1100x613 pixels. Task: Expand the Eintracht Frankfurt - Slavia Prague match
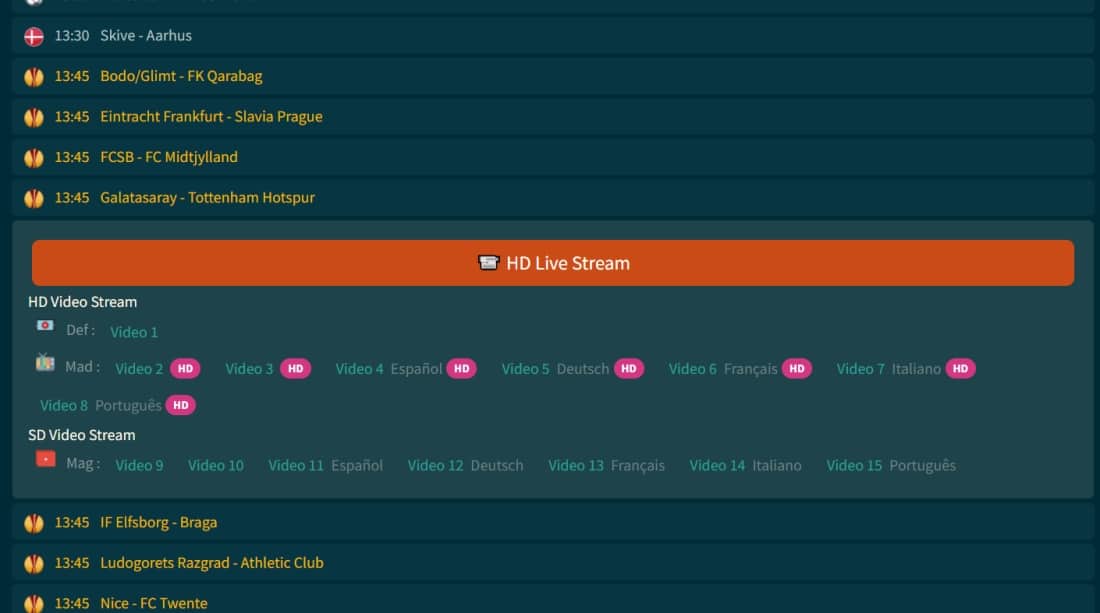coord(553,117)
